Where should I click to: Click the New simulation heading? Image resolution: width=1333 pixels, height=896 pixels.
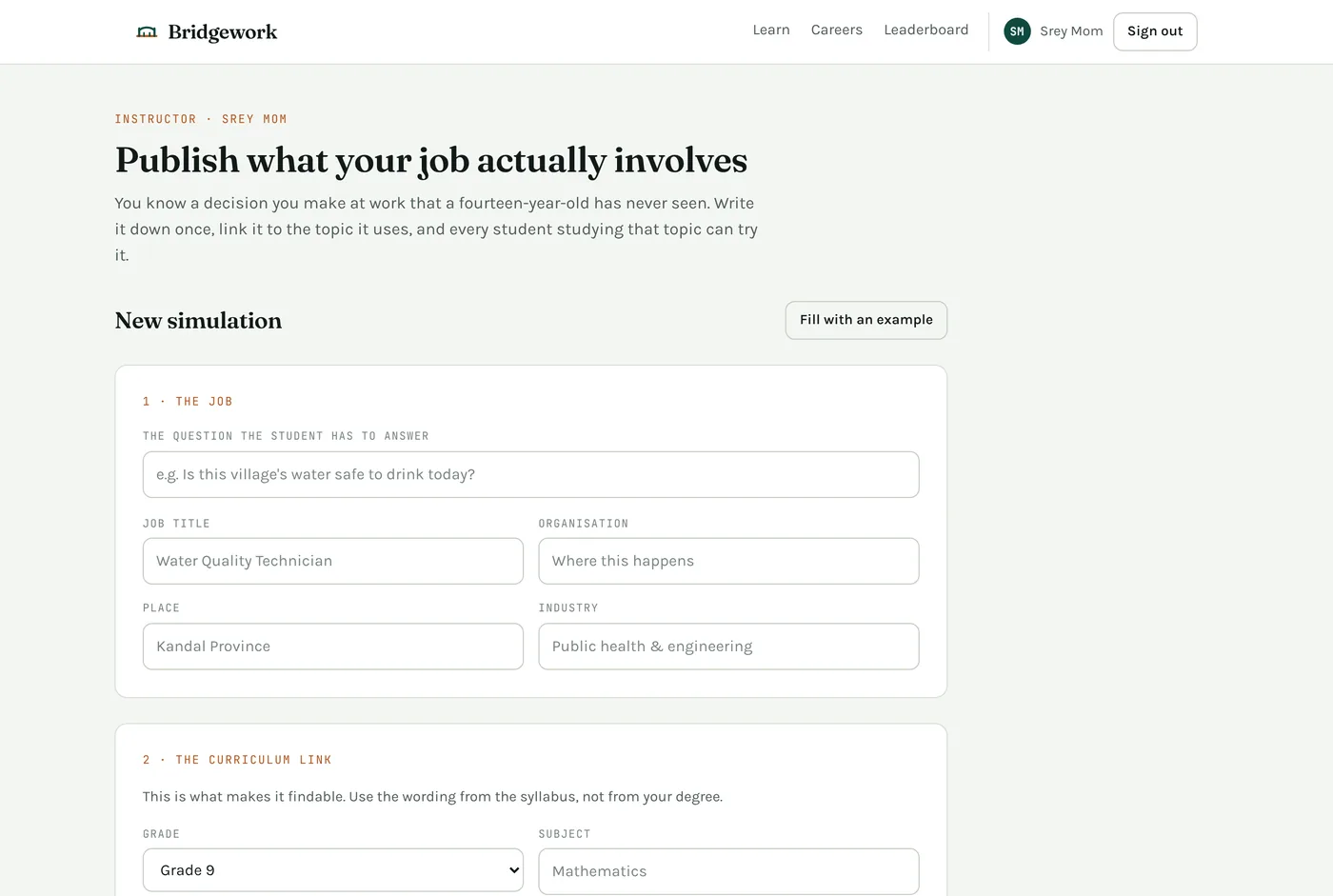198,321
